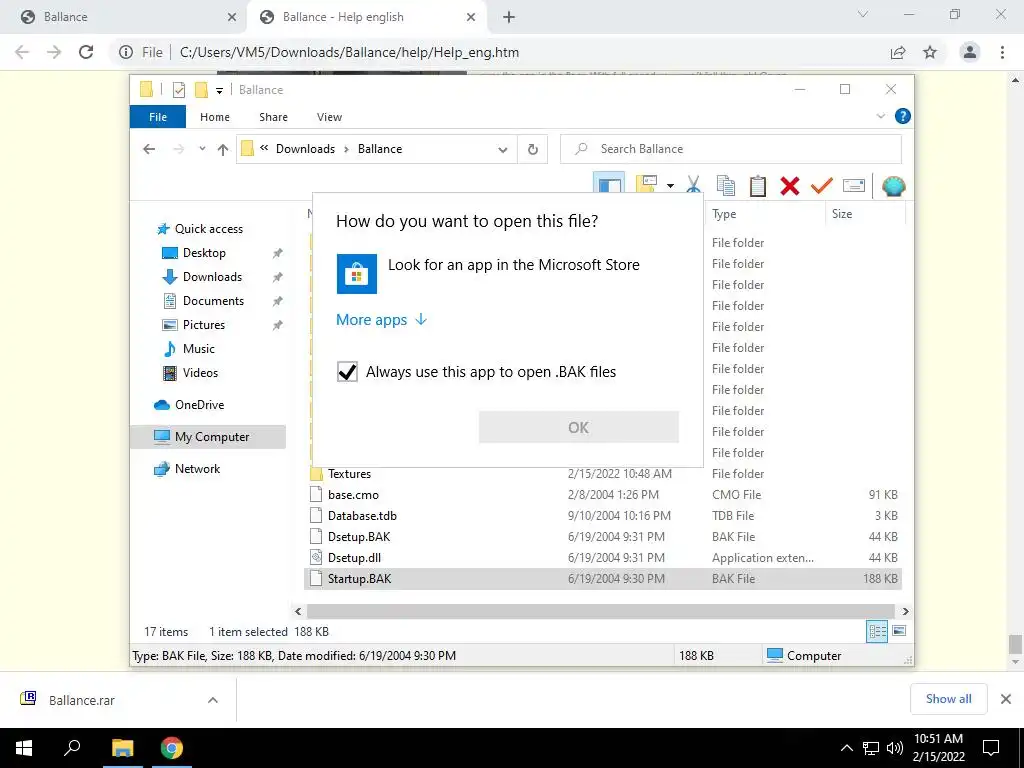Viewport: 1024px width, 768px height.
Task: Open the Windows Start menu
Action: 24,748
